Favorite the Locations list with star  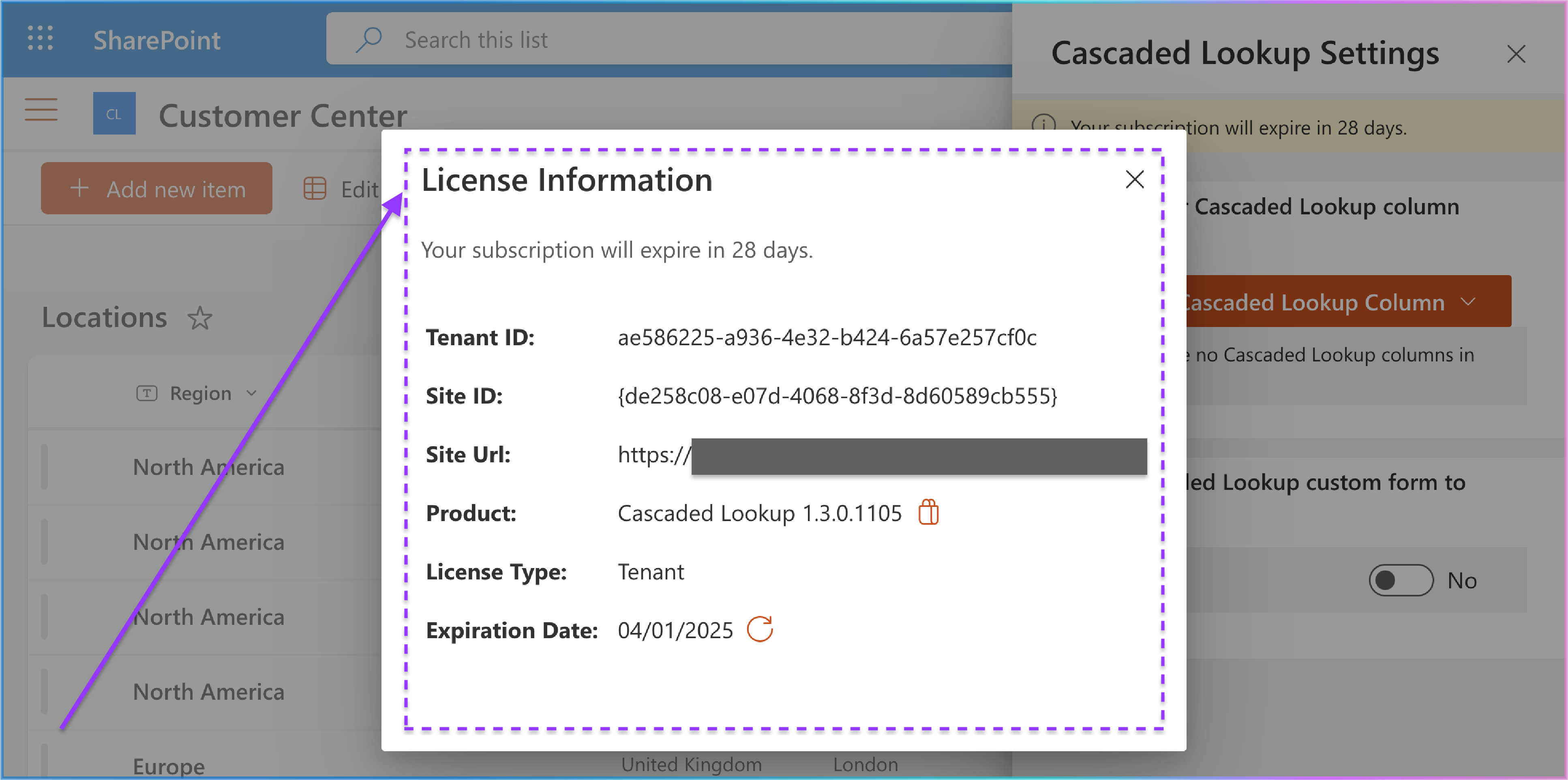pos(200,318)
